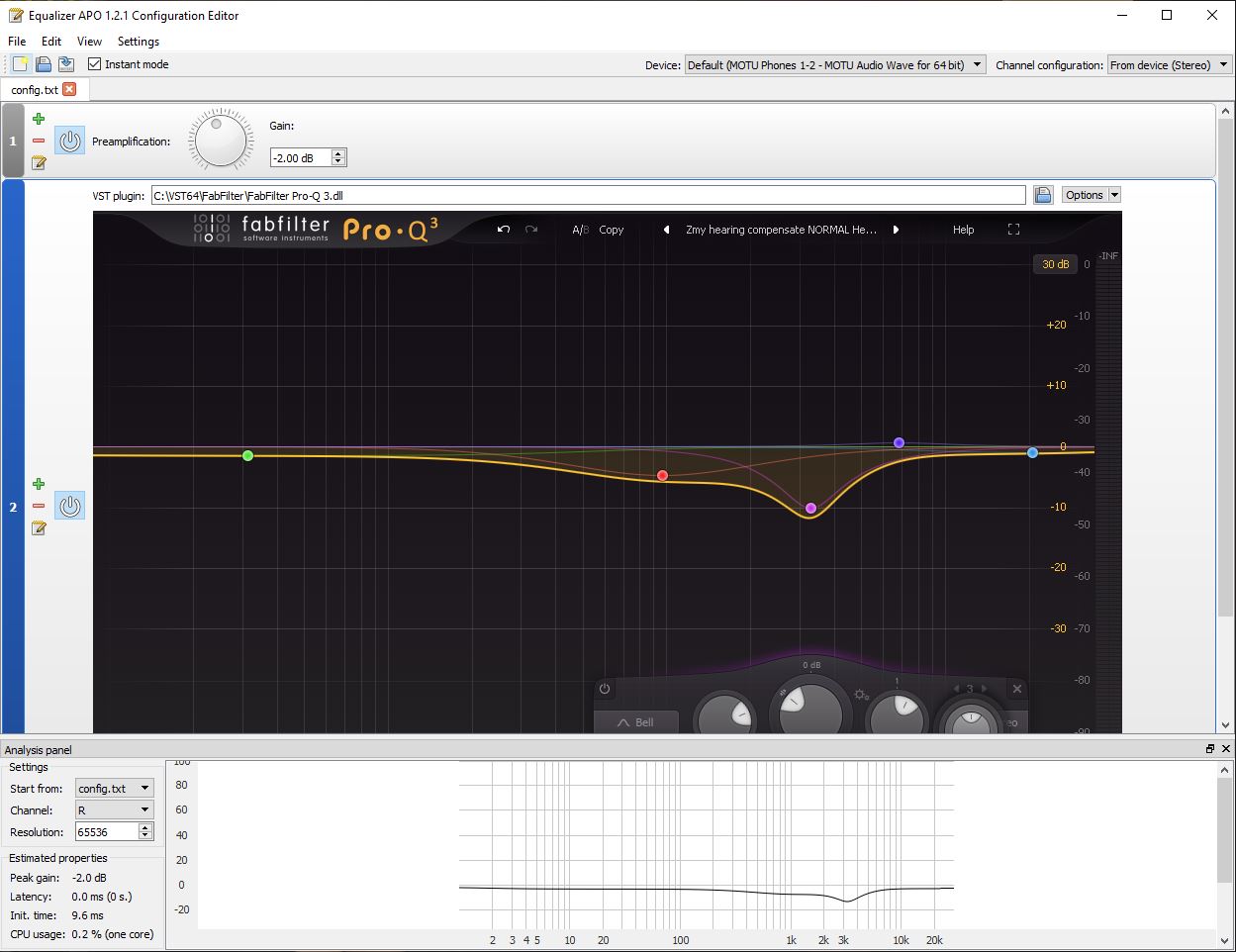Open the View menu
The image size is (1236, 952).
pyautogui.click(x=89, y=42)
